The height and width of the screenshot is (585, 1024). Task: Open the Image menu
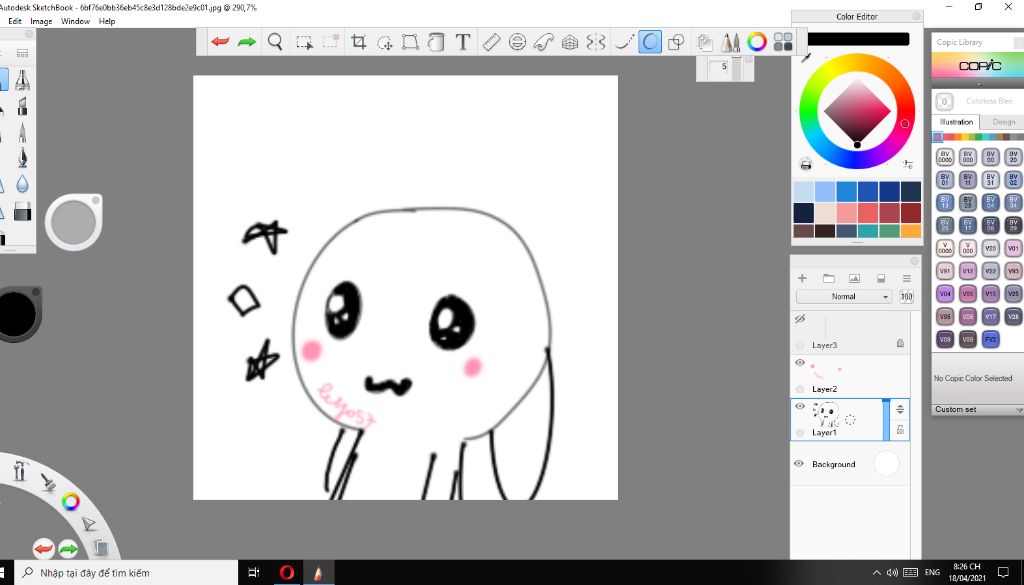pyautogui.click(x=41, y=21)
